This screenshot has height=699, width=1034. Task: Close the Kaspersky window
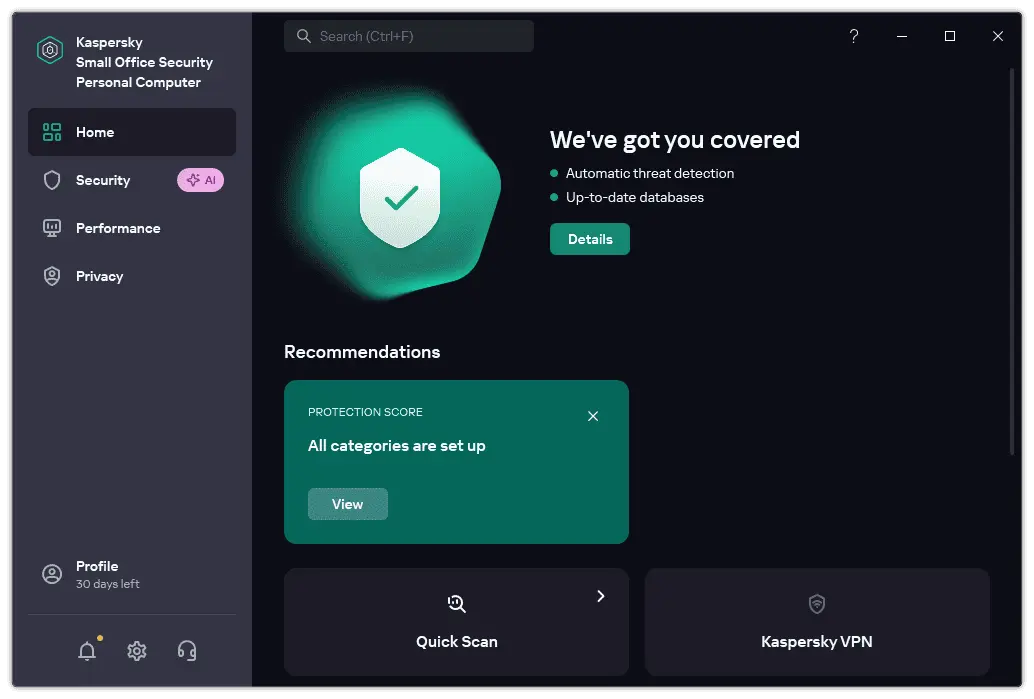998,36
